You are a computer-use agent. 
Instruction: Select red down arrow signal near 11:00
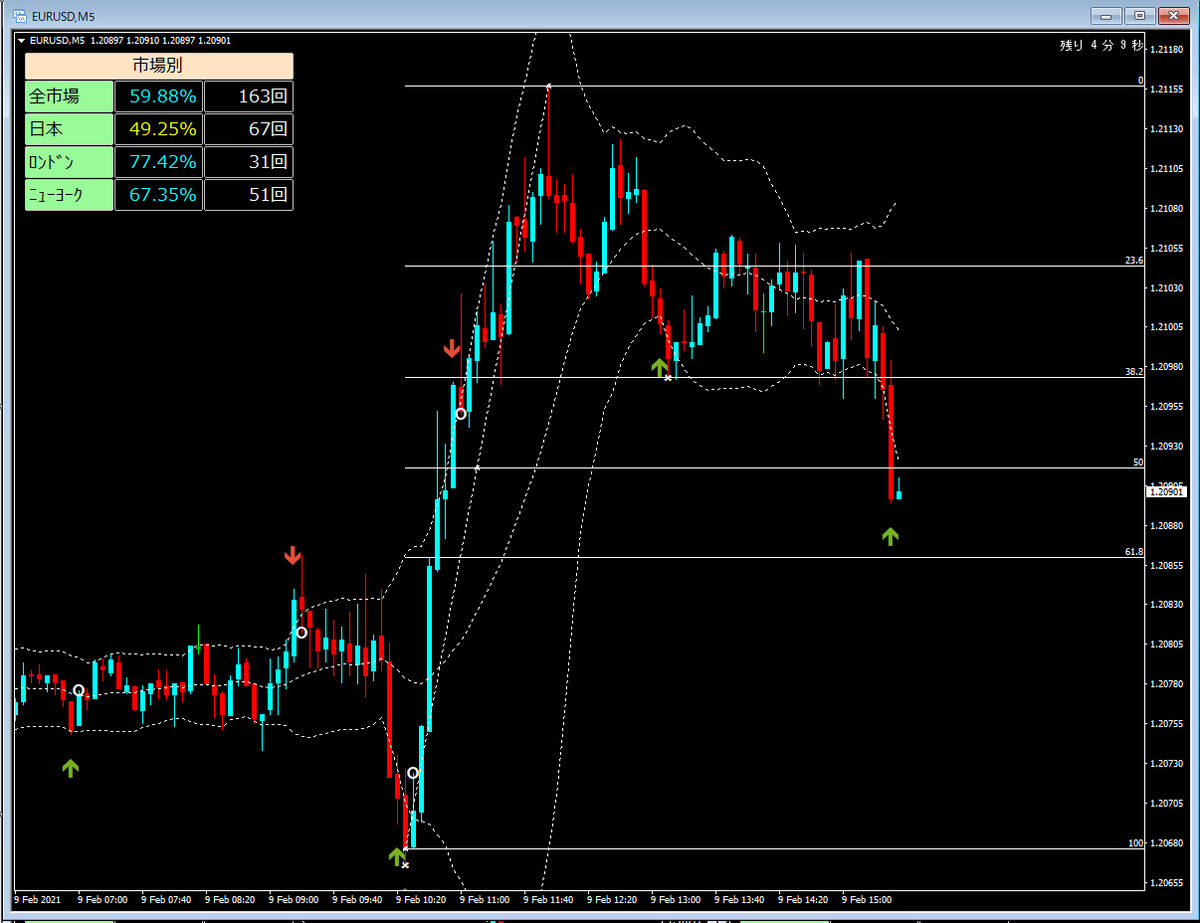452,348
